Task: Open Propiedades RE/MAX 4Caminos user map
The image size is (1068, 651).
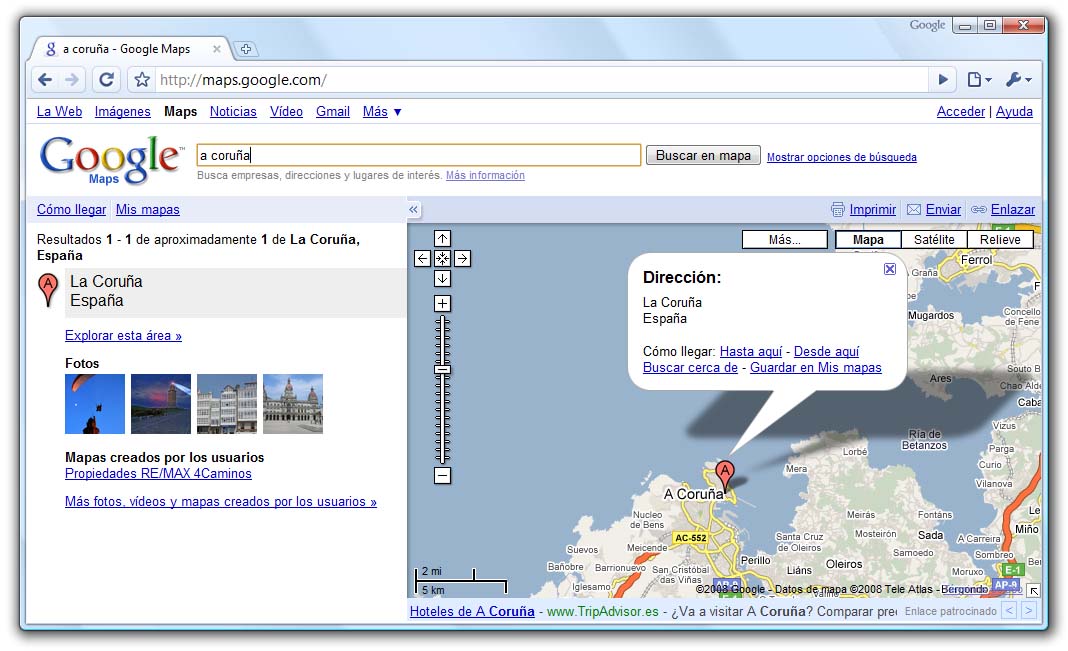Action: [x=158, y=474]
